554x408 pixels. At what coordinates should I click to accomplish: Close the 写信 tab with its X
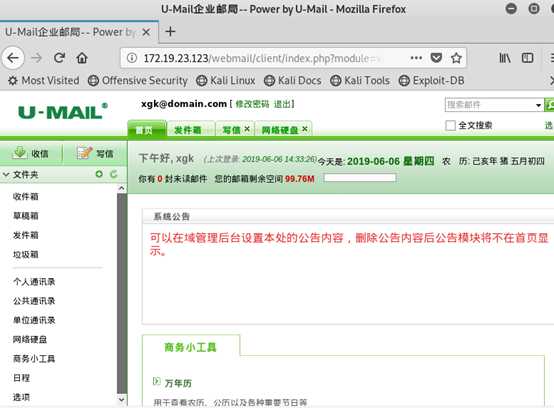click(x=247, y=129)
